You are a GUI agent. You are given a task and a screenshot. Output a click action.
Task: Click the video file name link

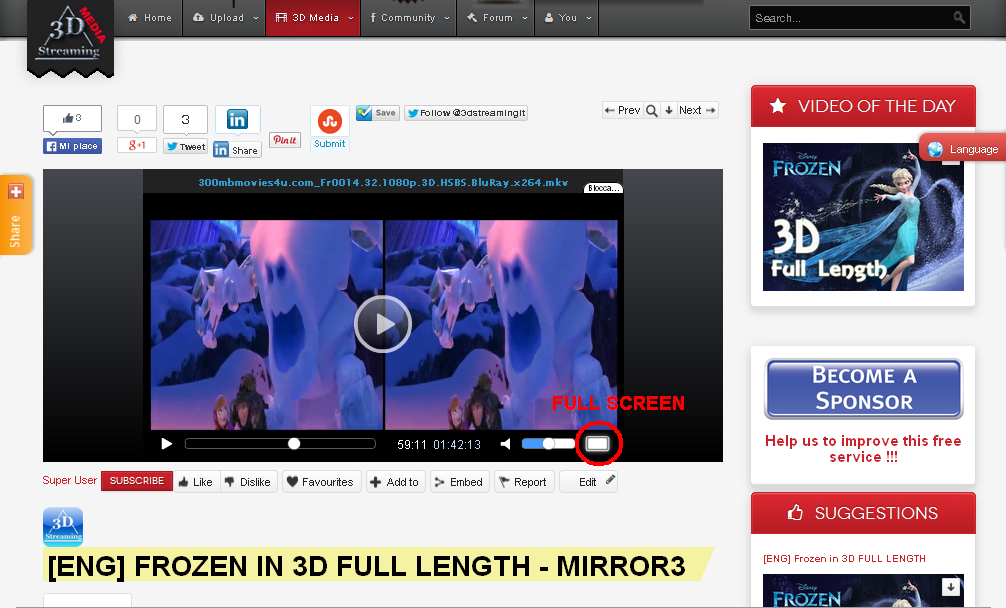click(383, 183)
